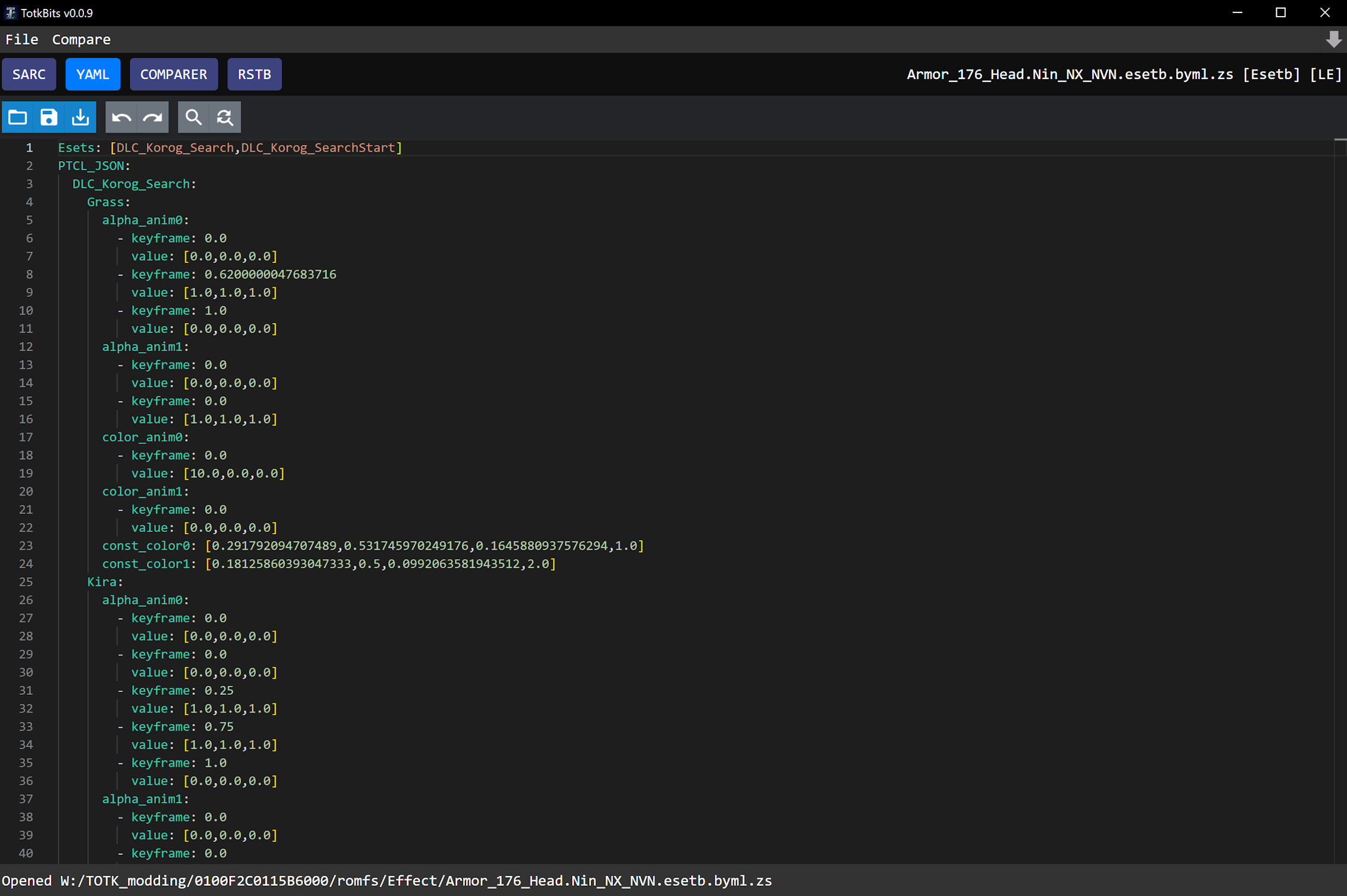
Task: Click the download arrow in the menu bar
Action: pyautogui.click(x=1333, y=40)
